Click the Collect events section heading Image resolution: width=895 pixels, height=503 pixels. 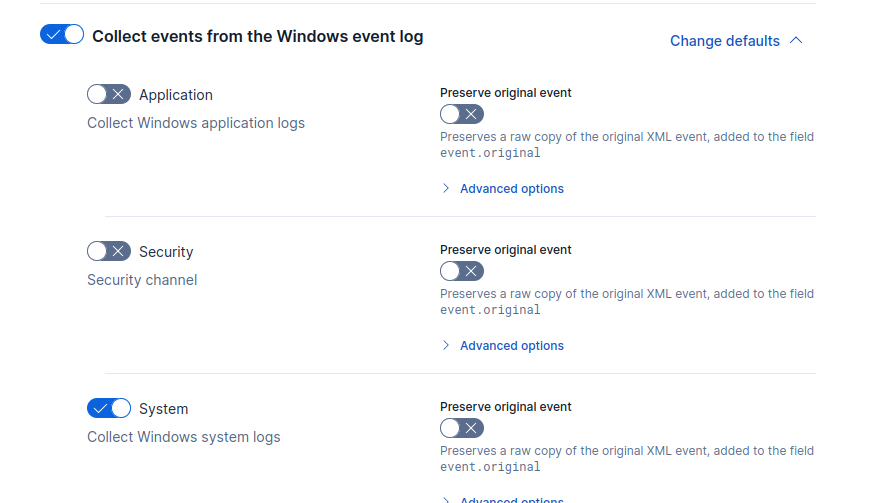257,37
